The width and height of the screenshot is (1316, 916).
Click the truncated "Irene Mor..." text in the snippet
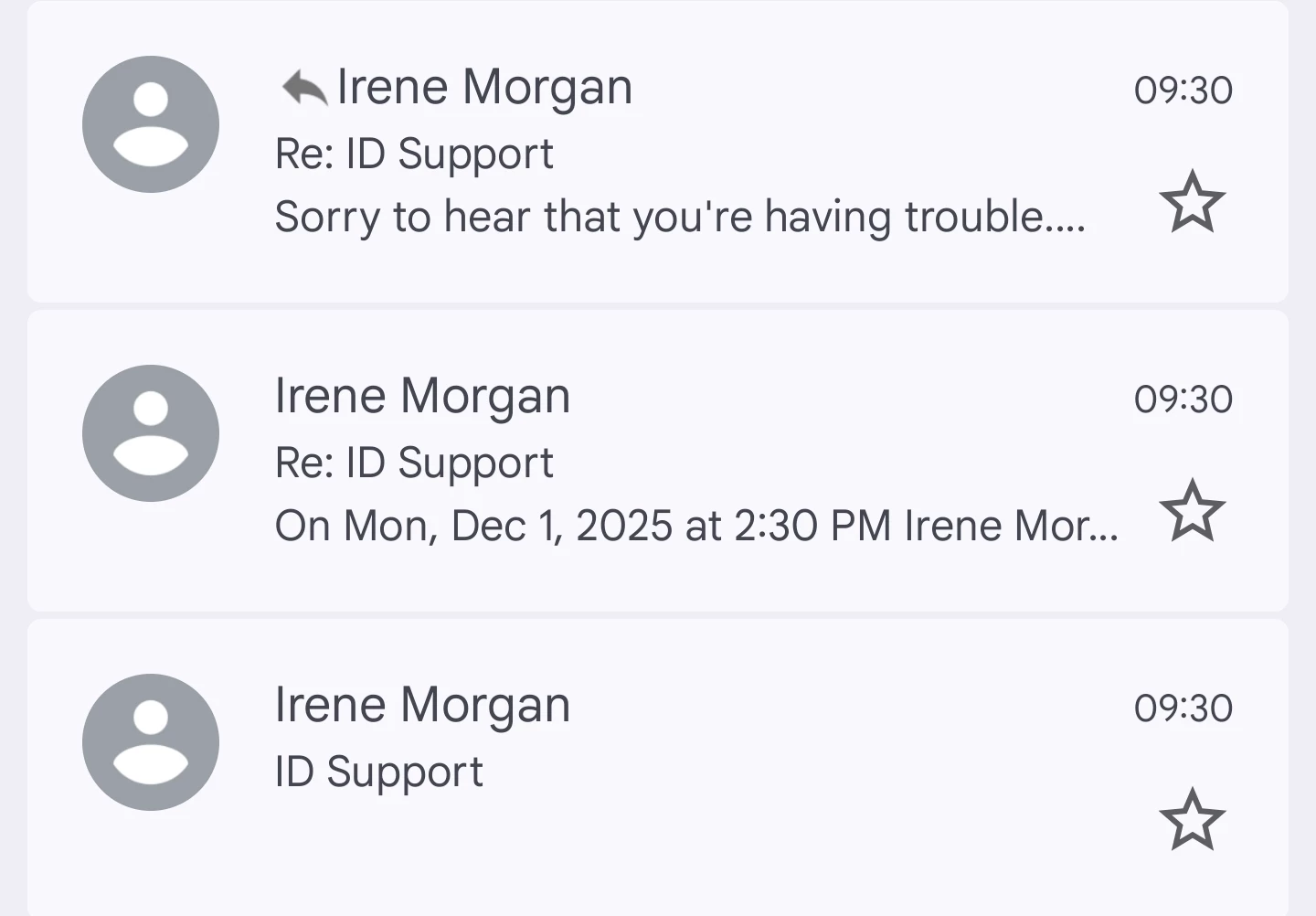[1011, 527]
